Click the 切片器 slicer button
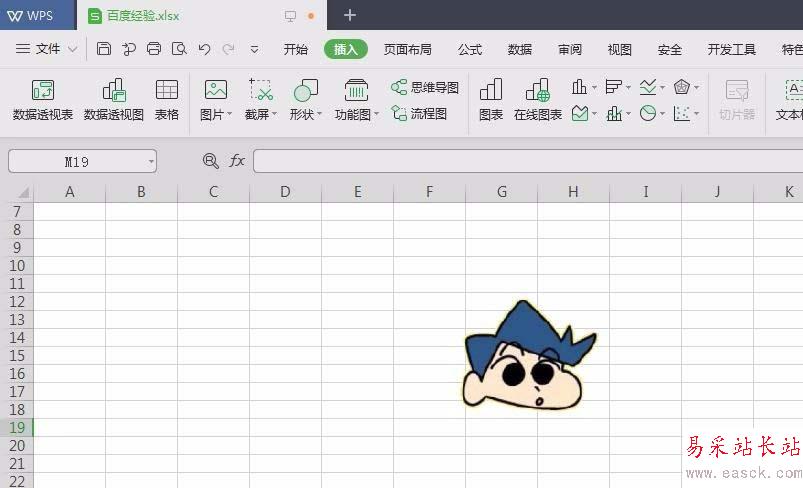This screenshot has width=803, height=488. [736, 100]
